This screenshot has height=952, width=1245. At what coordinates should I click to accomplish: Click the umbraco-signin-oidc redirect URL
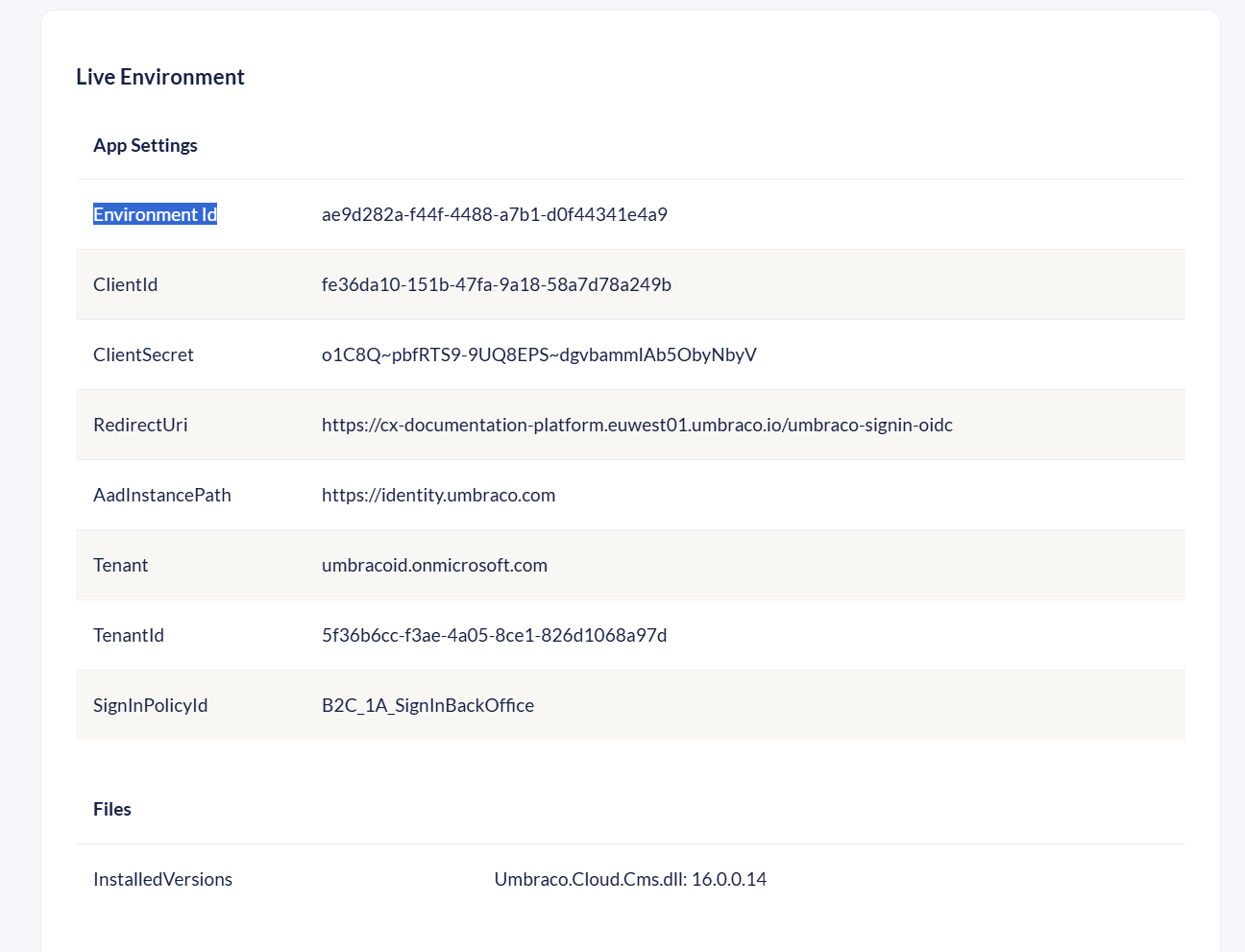coord(636,425)
